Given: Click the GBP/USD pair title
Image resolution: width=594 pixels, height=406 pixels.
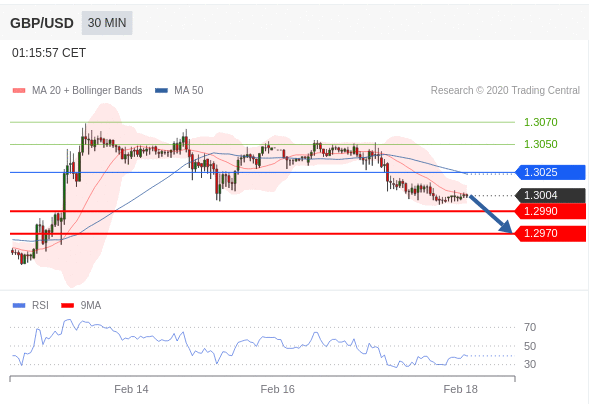Looking at the screenshot, I should [42, 23].
